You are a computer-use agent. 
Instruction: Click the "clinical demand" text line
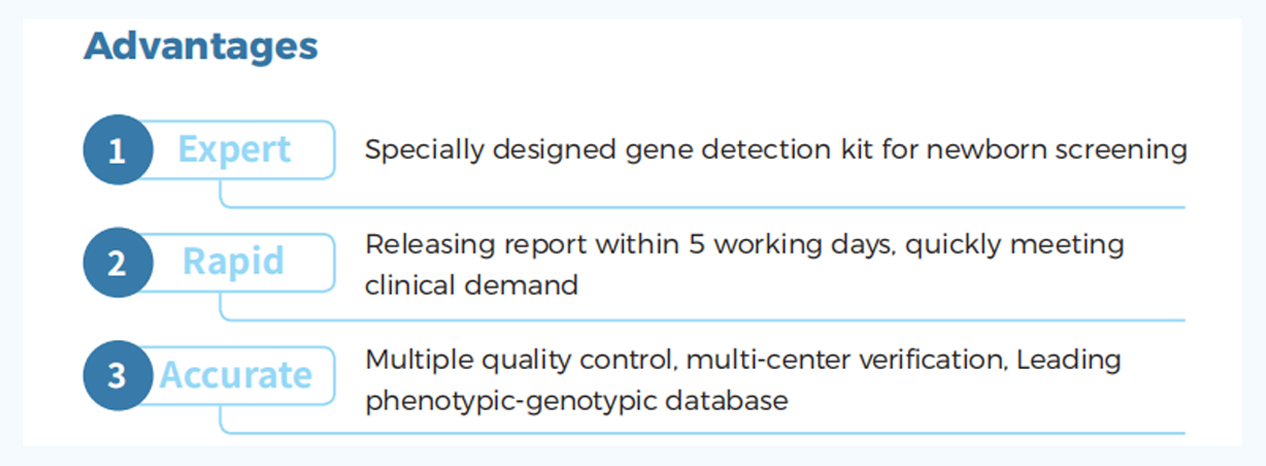pos(471,285)
